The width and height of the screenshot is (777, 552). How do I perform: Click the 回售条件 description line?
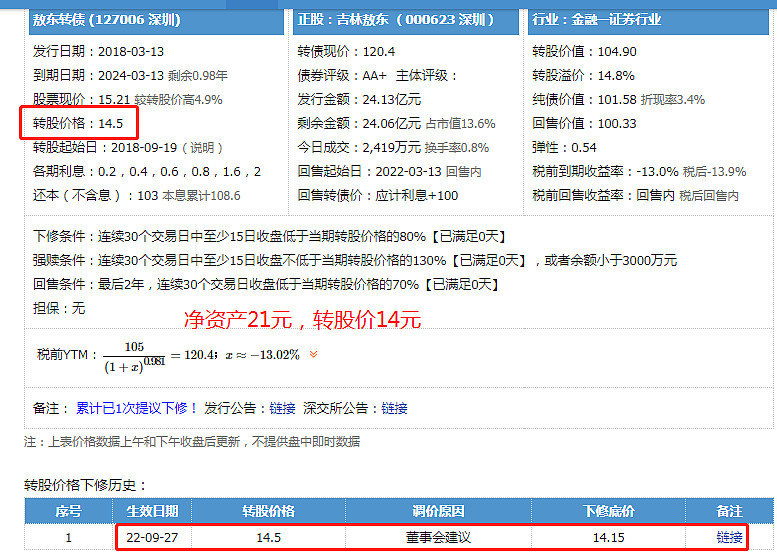pyautogui.click(x=267, y=284)
